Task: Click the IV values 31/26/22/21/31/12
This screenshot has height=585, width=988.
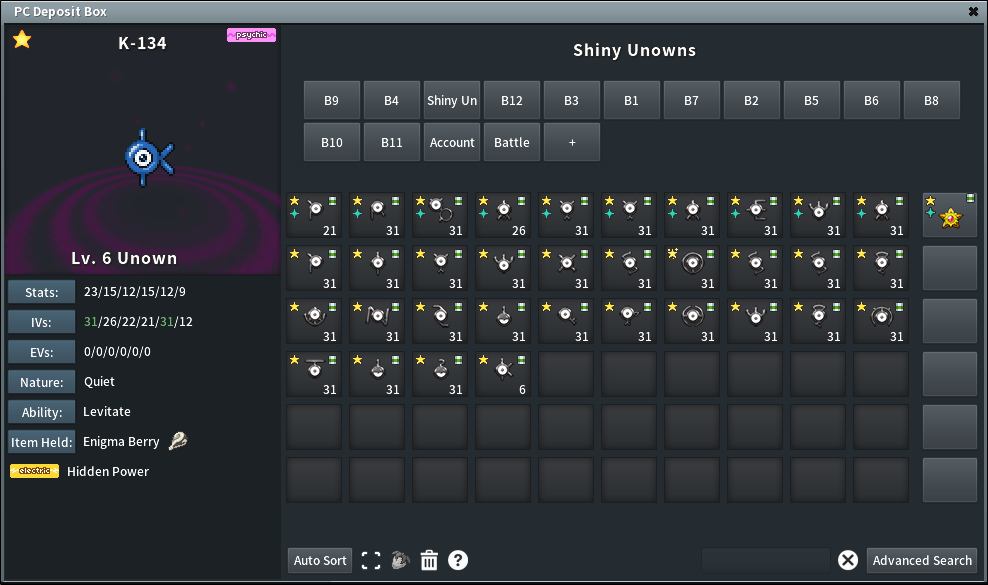Action: 139,321
